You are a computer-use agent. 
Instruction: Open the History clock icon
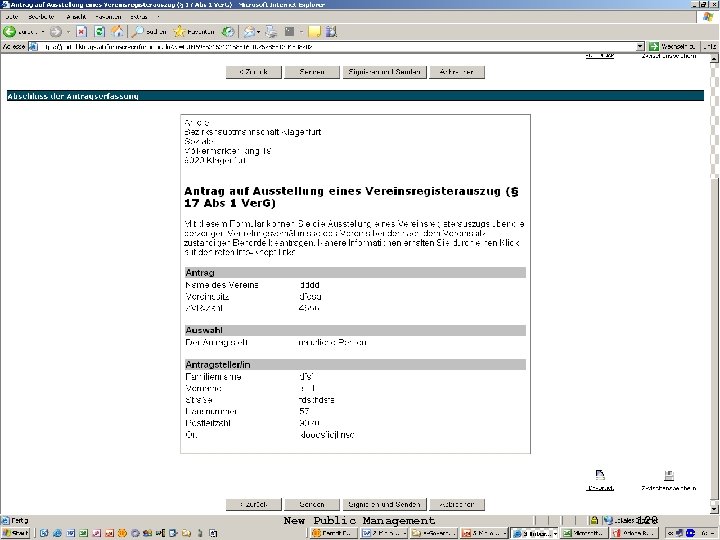coord(228,31)
